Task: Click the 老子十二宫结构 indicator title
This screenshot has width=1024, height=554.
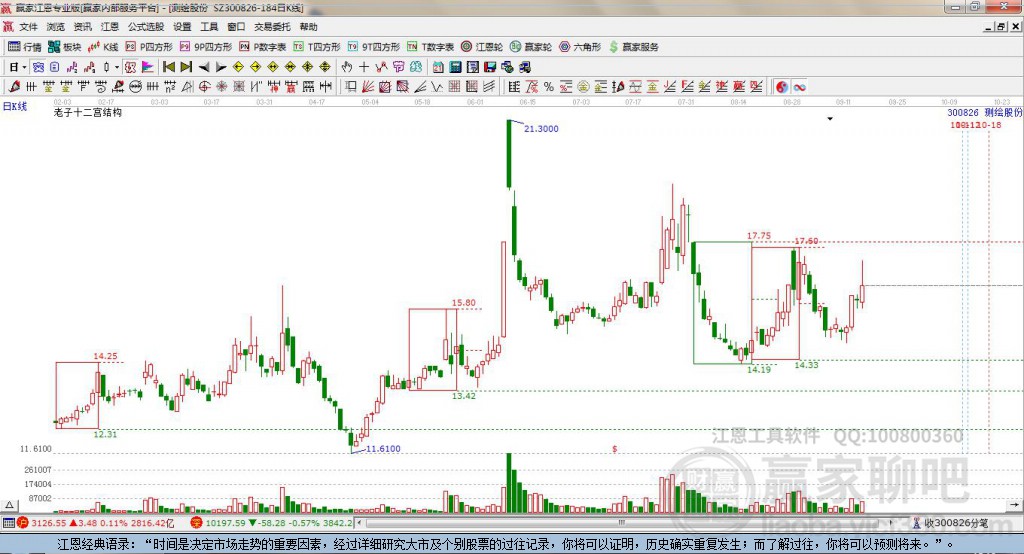Action: (x=88, y=112)
